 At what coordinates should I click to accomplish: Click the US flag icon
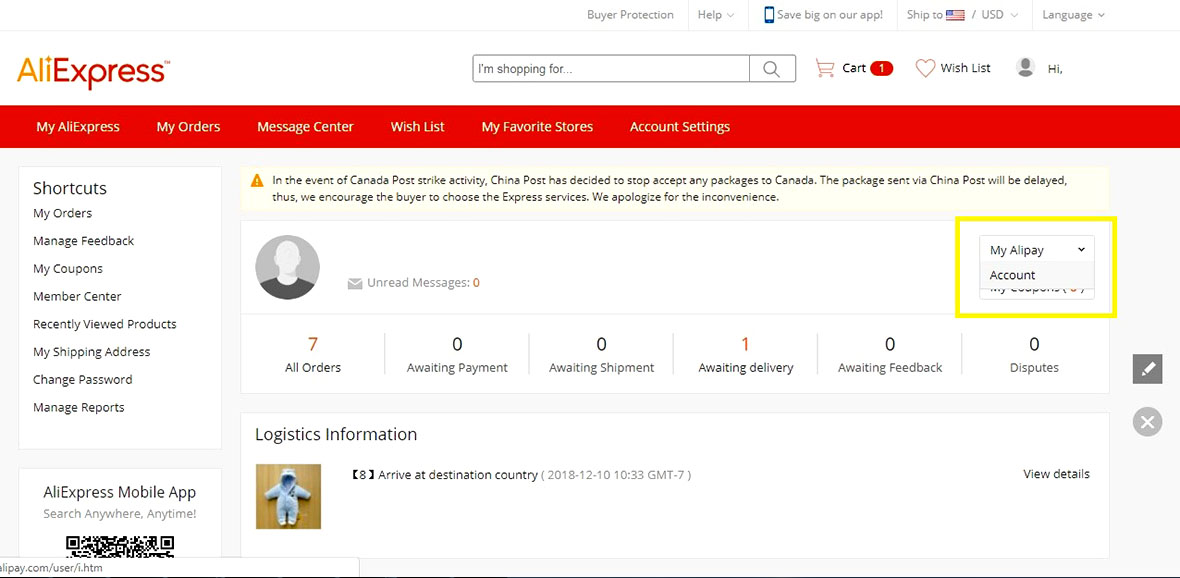click(x=955, y=15)
